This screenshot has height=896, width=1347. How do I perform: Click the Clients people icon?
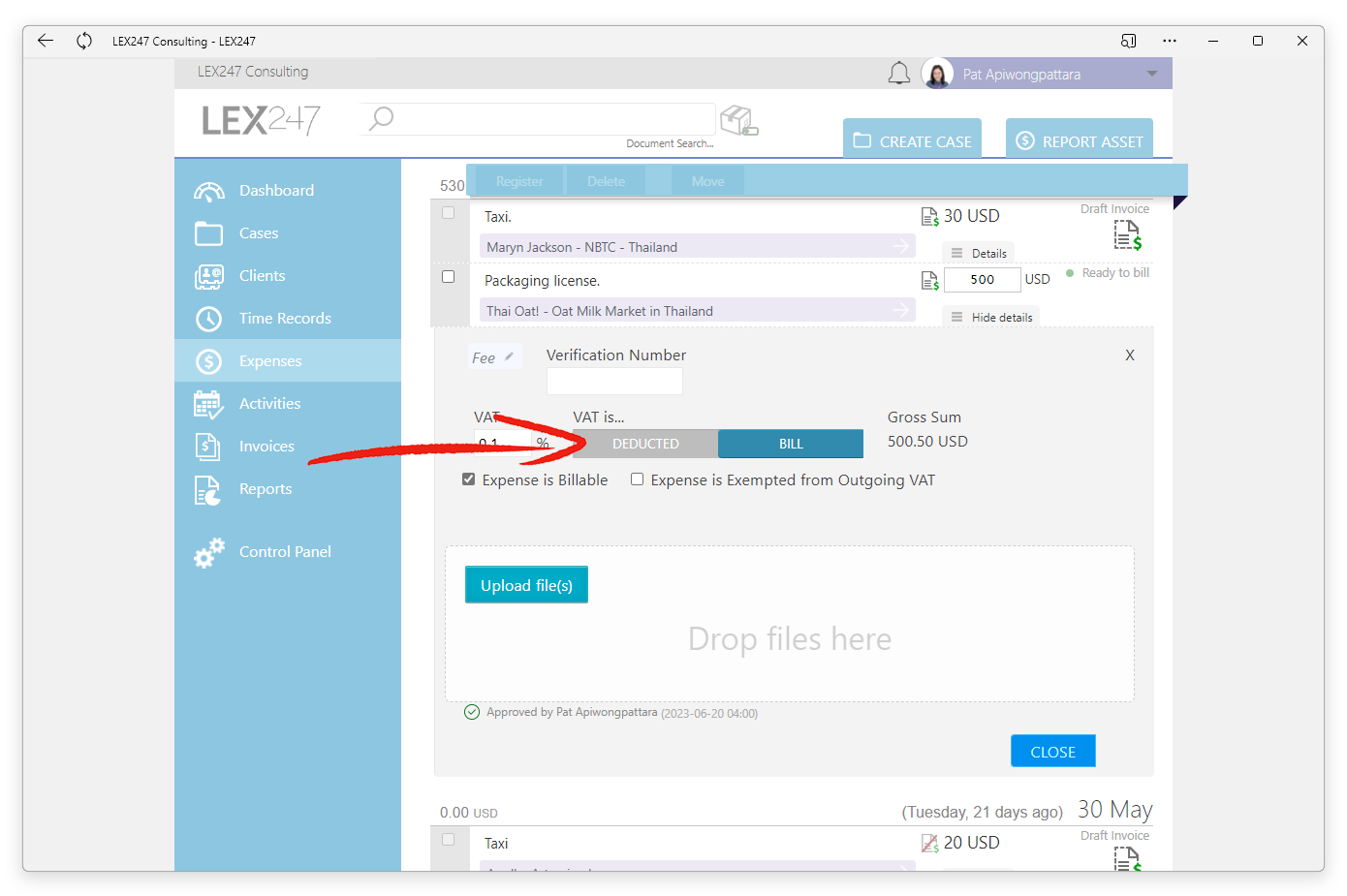point(208,277)
